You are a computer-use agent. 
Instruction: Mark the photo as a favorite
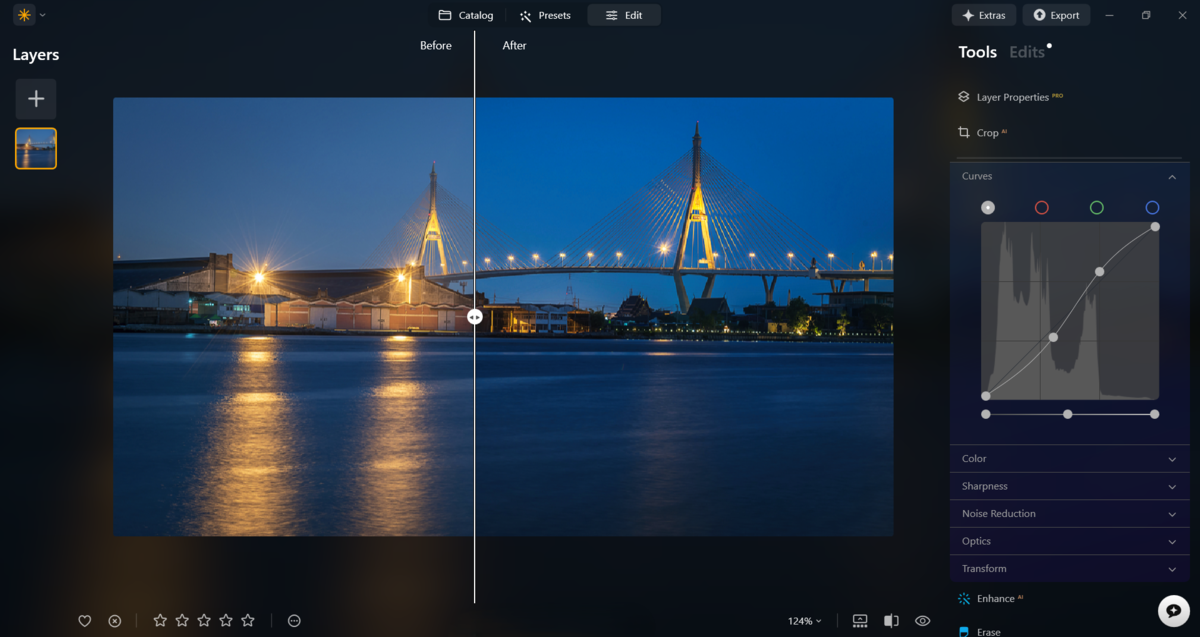tap(85, 620)
